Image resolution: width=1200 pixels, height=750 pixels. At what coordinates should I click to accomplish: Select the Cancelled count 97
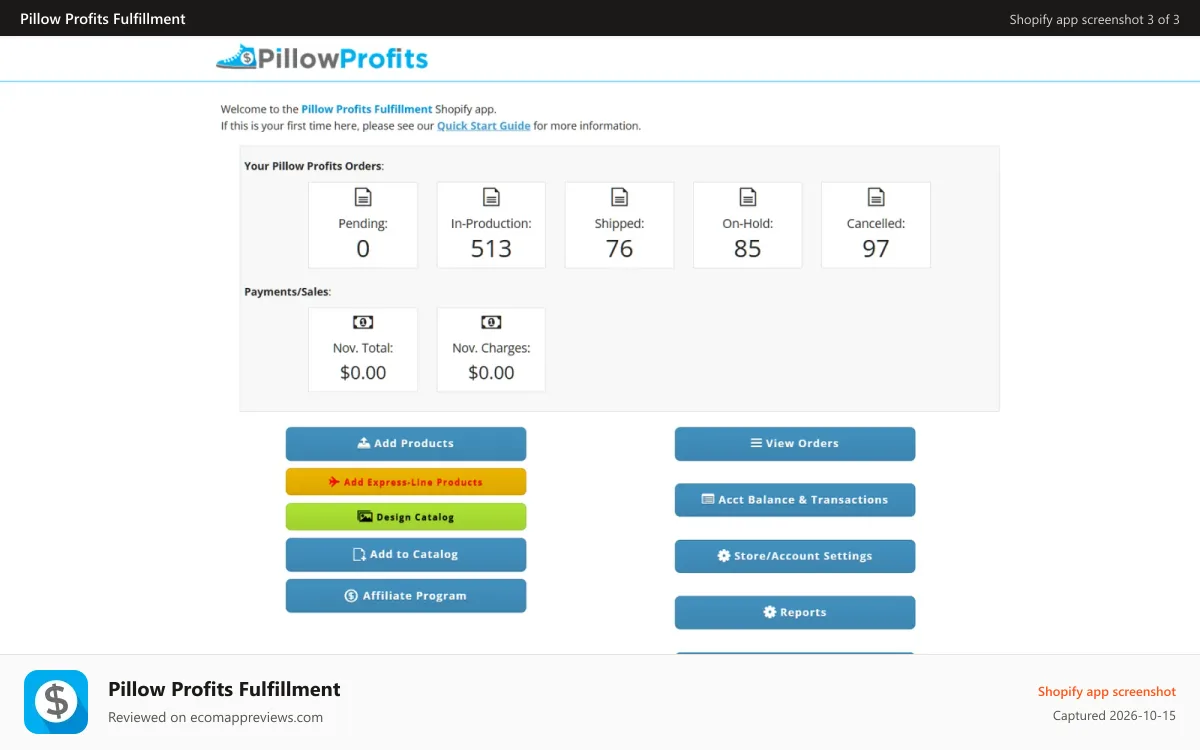(x=876, y=249)
